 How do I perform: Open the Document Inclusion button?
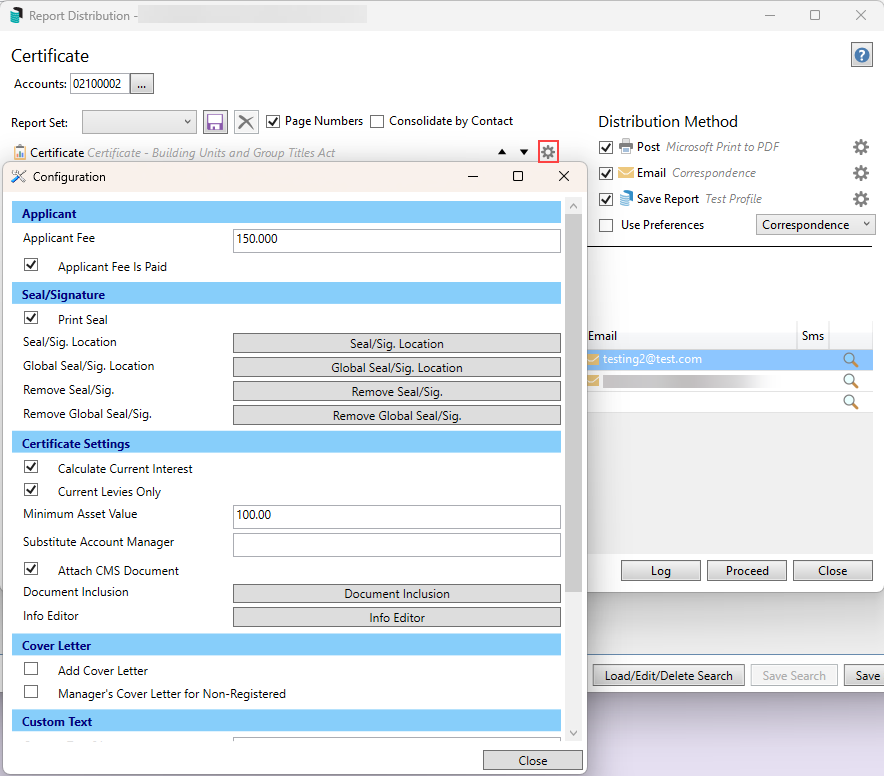pos(397,594)
